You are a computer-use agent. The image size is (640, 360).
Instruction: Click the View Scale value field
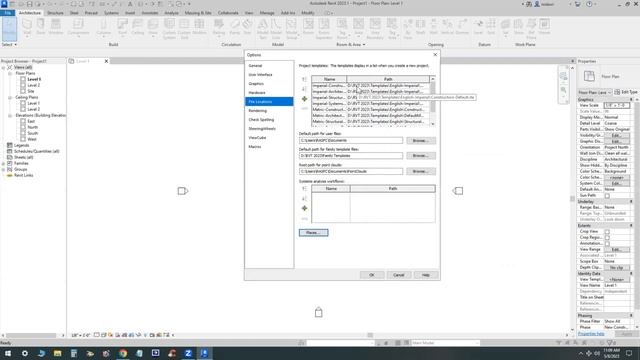[x=617, y=105]
